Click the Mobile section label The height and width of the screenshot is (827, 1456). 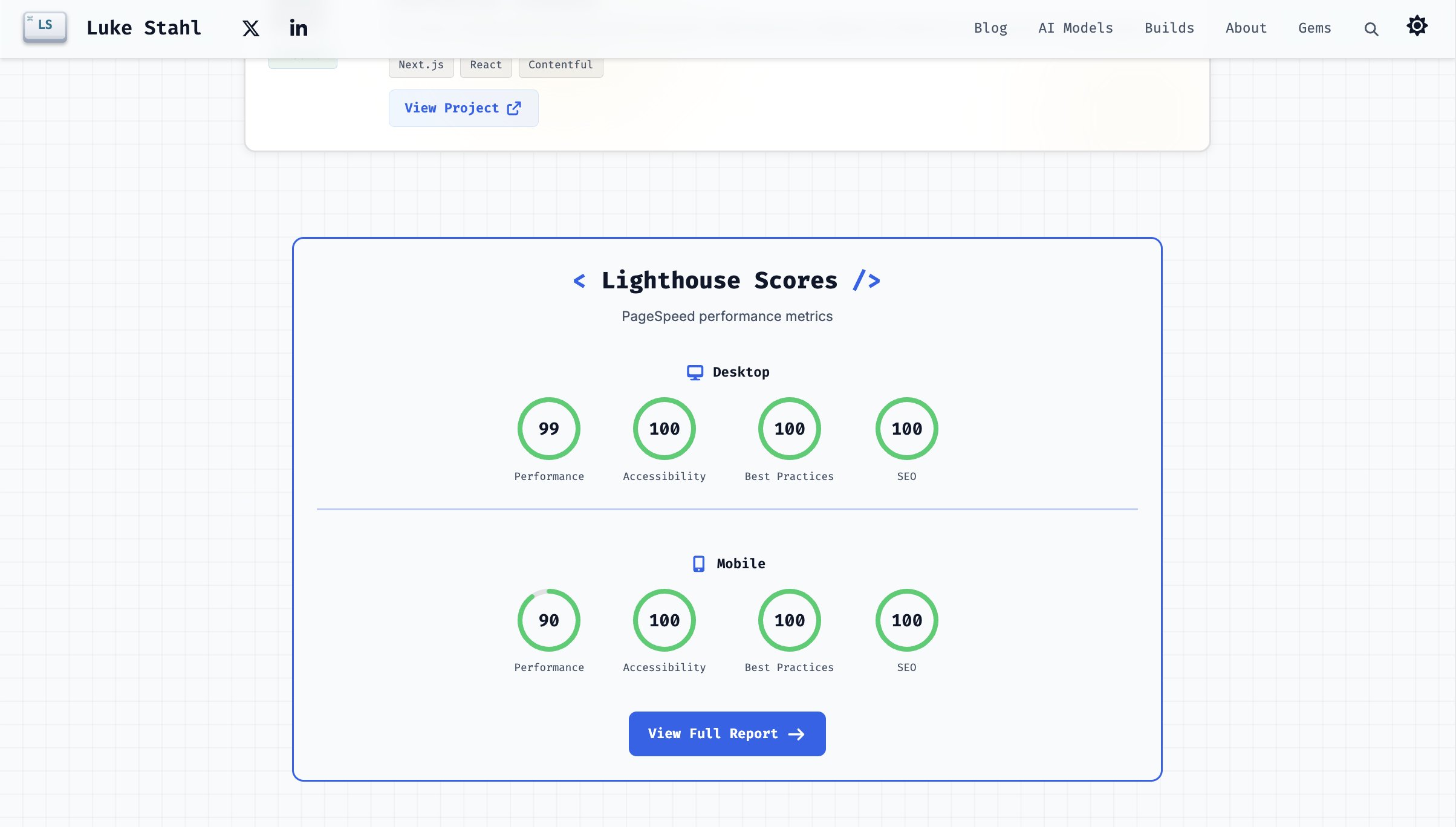(x=741, y=563)
